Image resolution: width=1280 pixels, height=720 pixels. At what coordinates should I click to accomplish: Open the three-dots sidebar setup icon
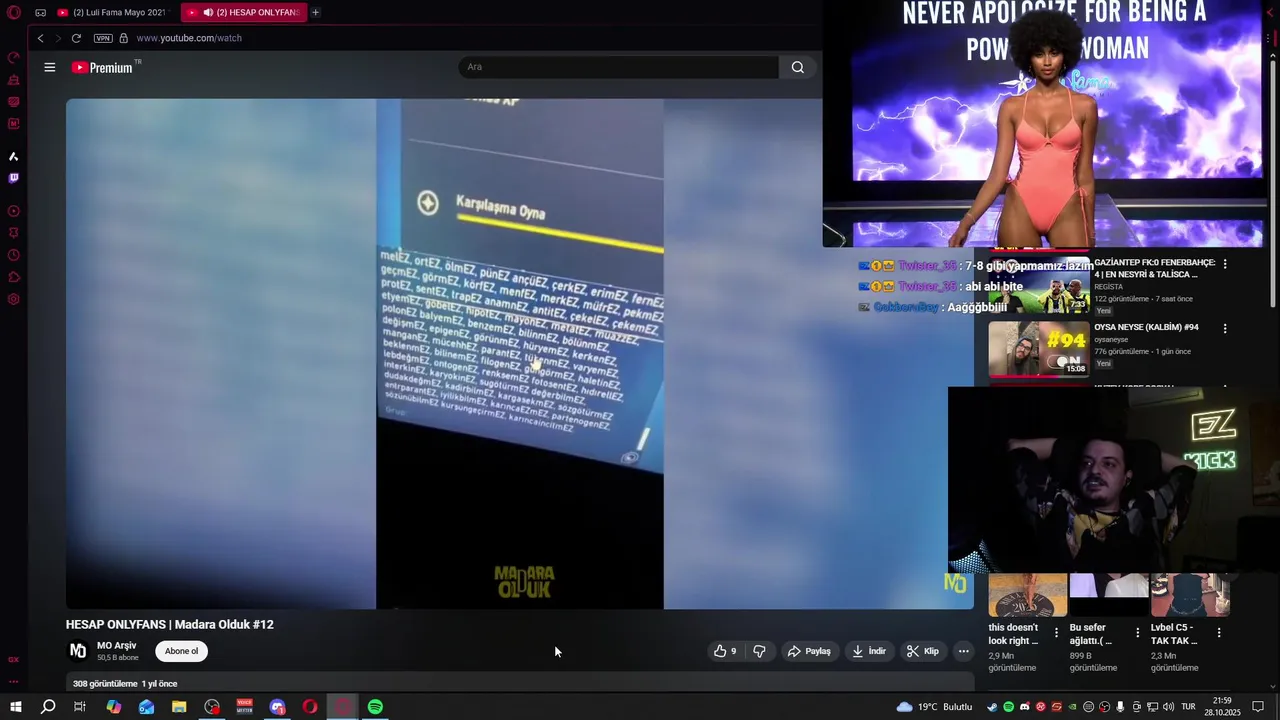click(14, 682)
